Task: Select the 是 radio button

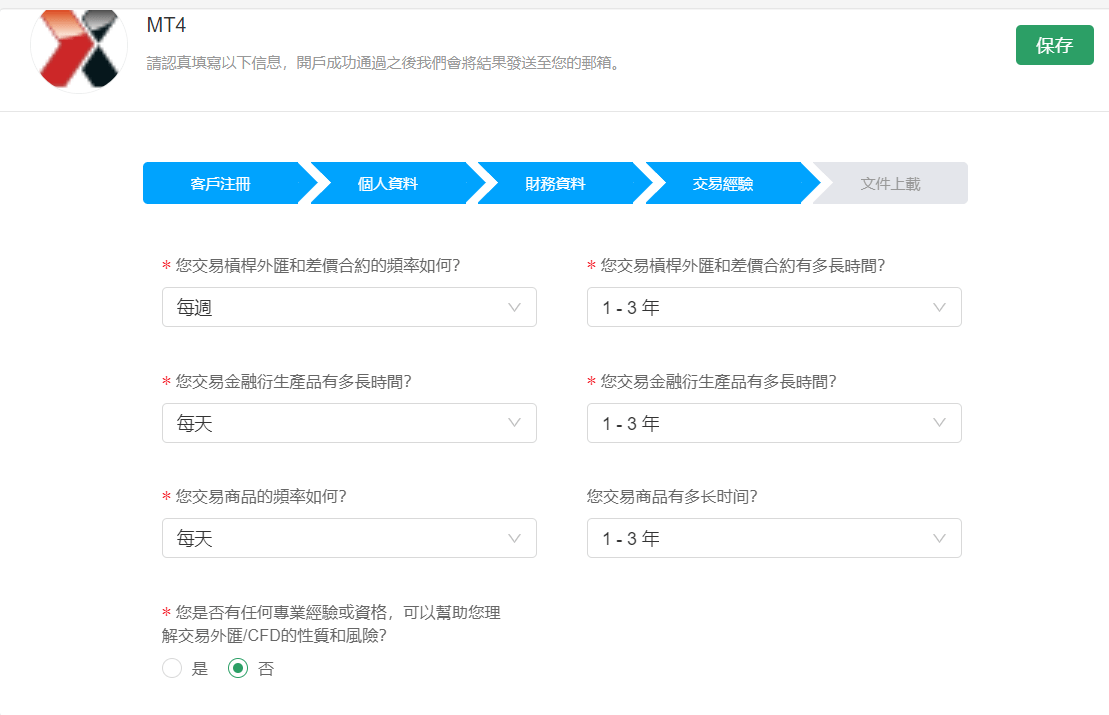Action: tap(172, 669)
